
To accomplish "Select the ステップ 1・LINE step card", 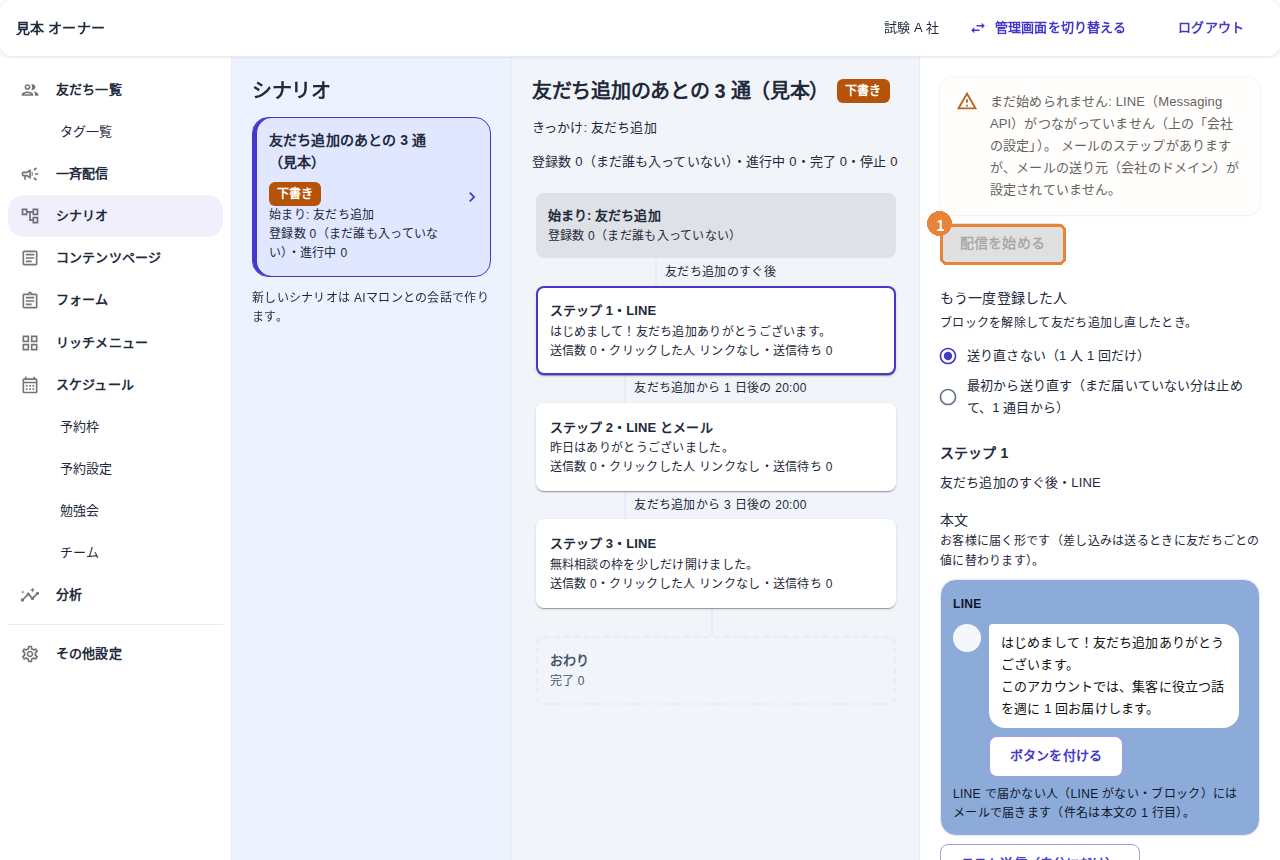I will (716, 331).
